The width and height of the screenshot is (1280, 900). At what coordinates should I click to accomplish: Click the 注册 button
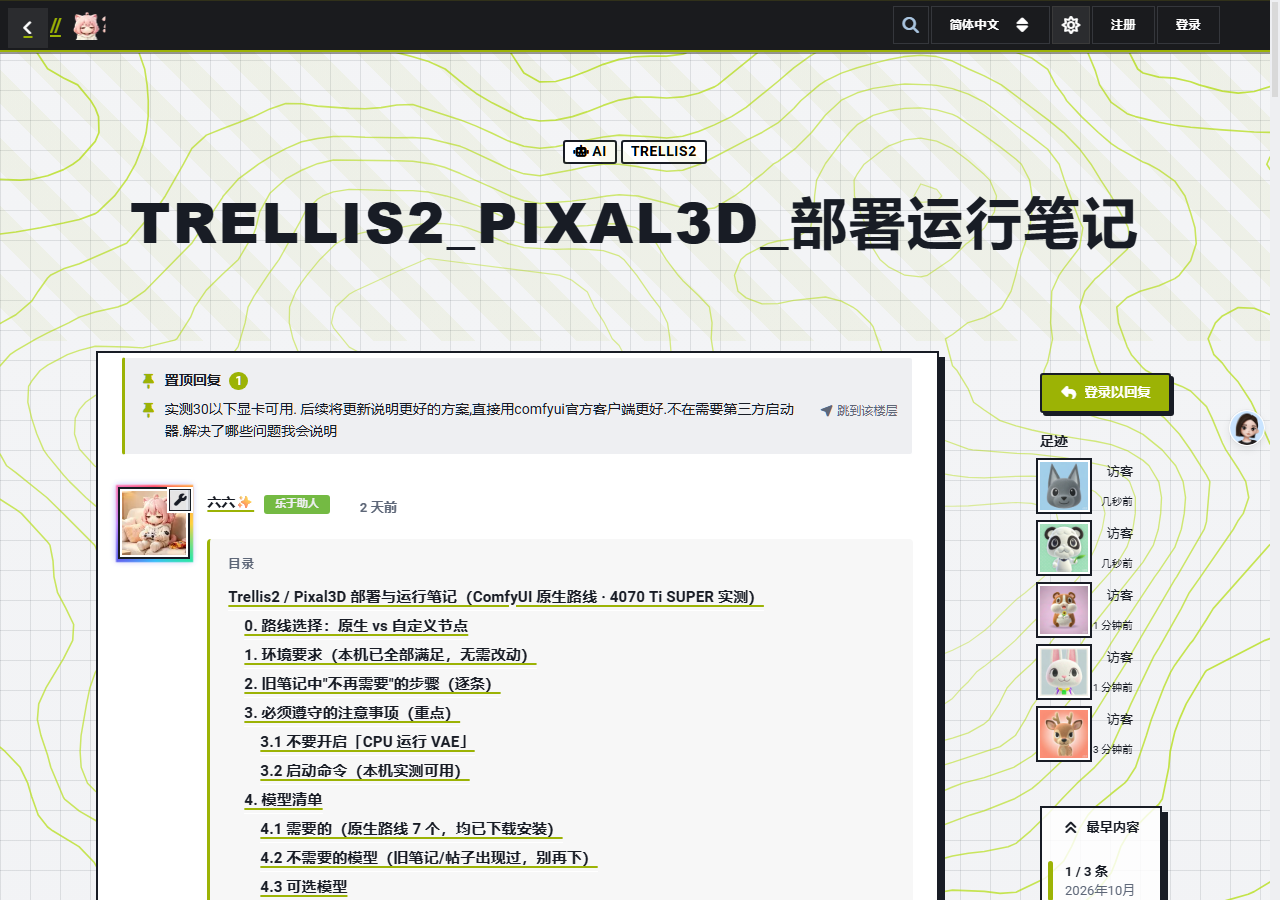(x=1123, y=25)
